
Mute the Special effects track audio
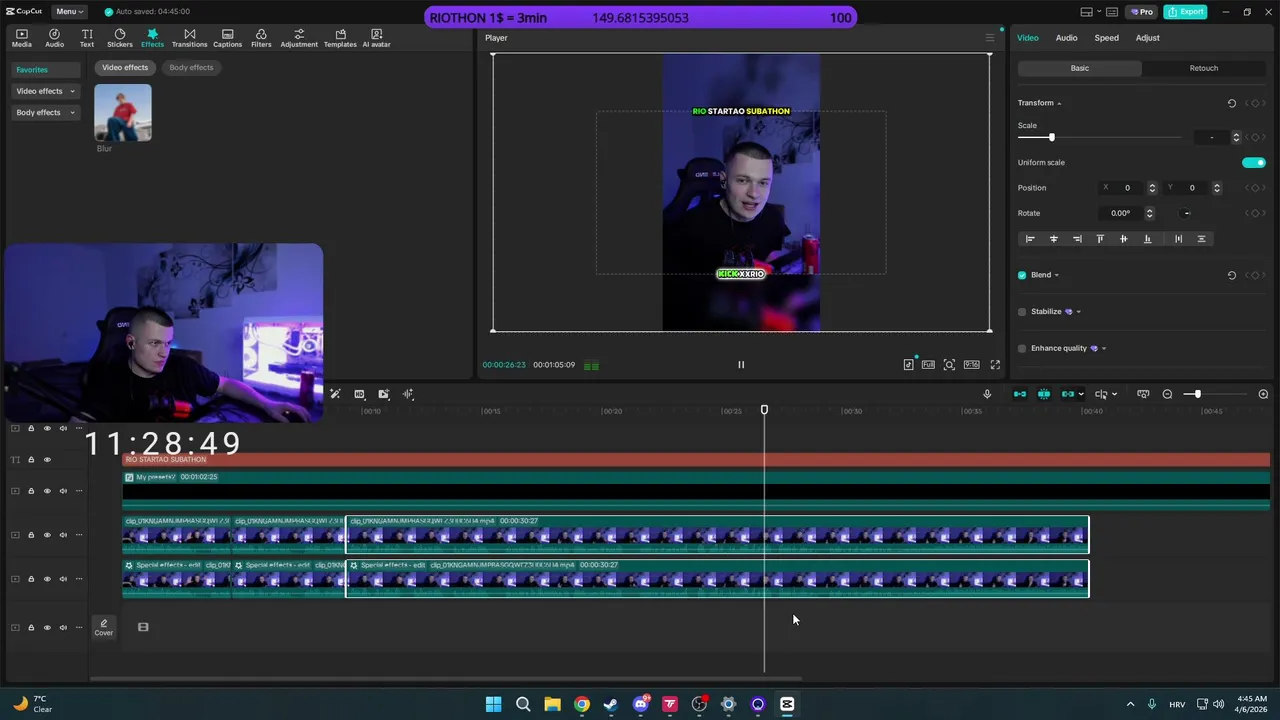click(63, 579)
